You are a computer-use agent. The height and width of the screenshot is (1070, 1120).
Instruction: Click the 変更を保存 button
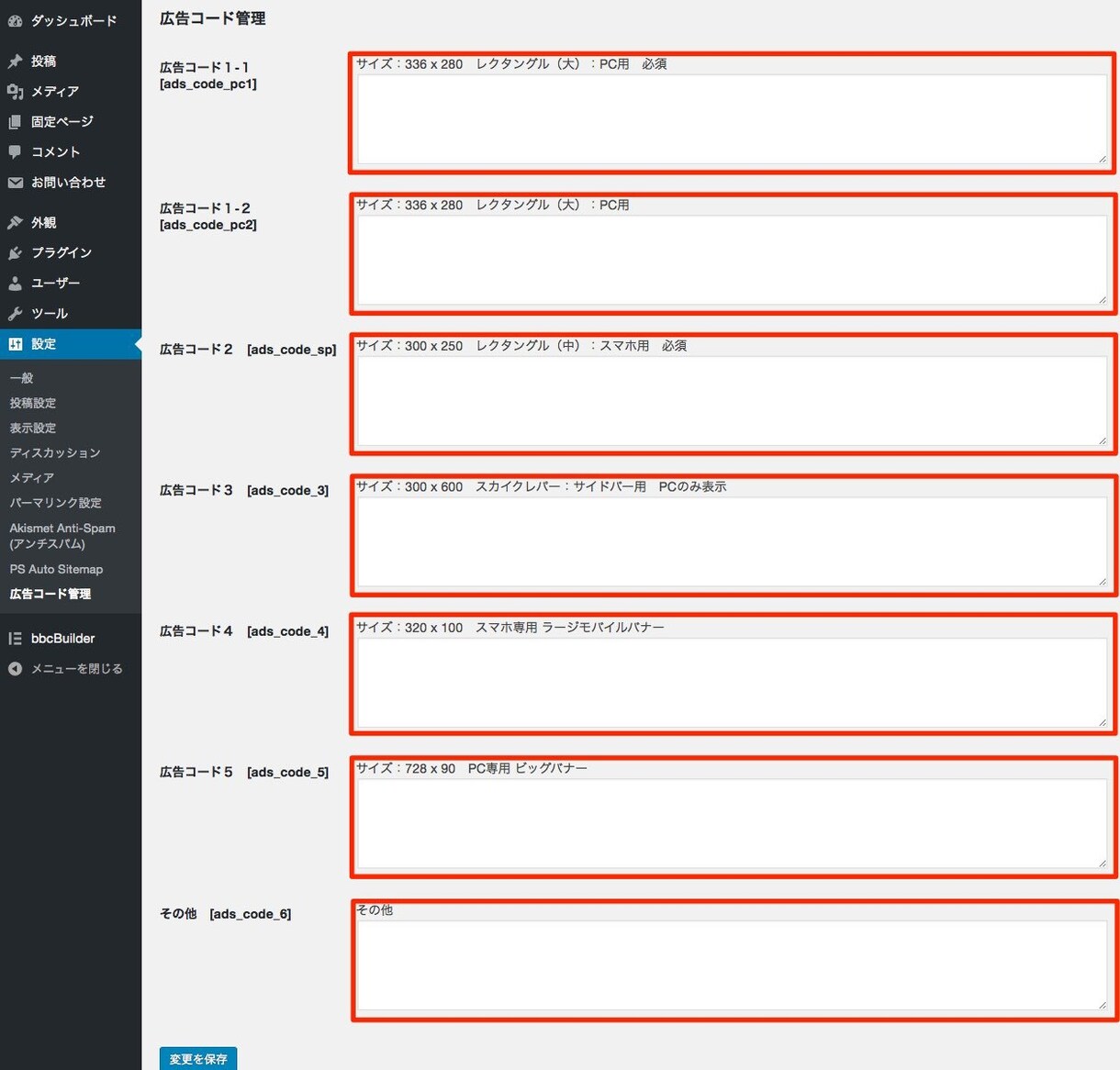[198, 1059]
